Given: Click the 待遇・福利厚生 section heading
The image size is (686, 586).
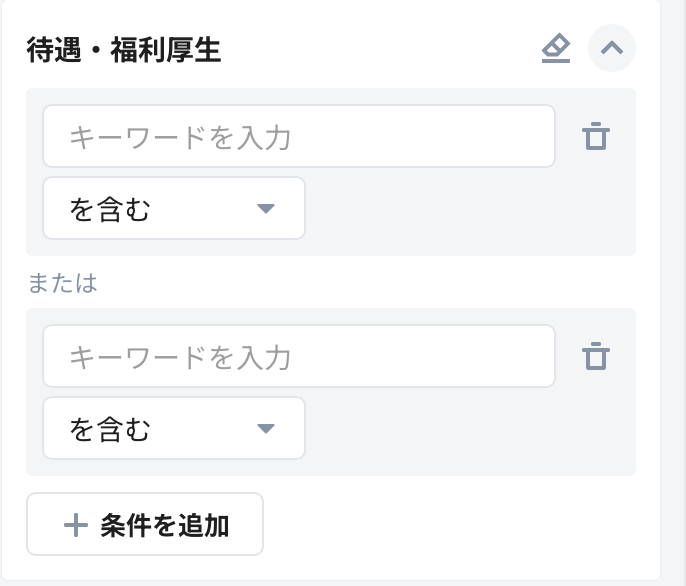Looking at the screenshot, I should point(124,50).
